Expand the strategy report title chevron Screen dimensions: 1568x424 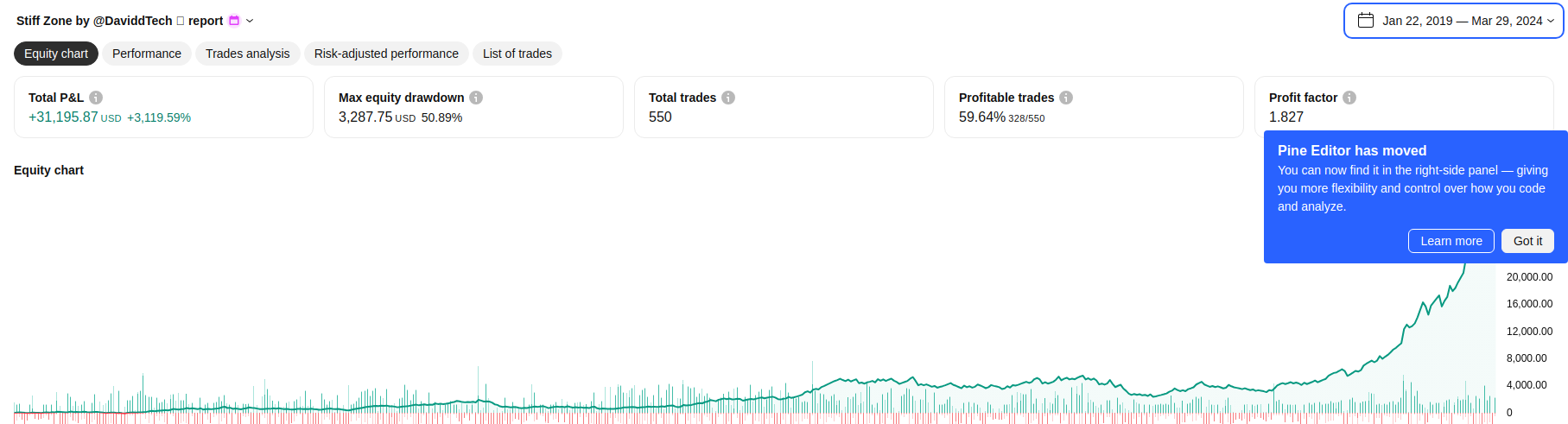(250, 21)
